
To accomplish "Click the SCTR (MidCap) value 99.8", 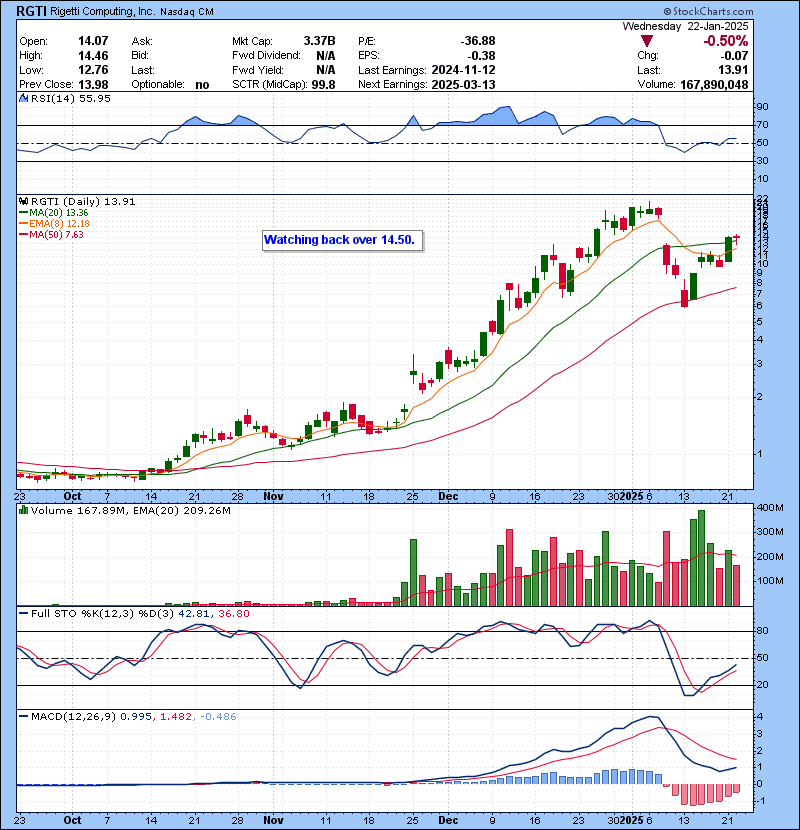I will click(x=323, y=85).
